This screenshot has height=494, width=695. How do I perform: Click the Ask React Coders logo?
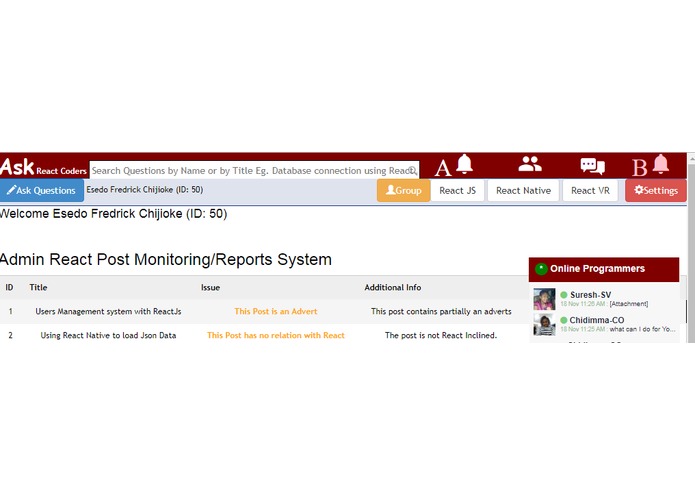coord(43,167)
